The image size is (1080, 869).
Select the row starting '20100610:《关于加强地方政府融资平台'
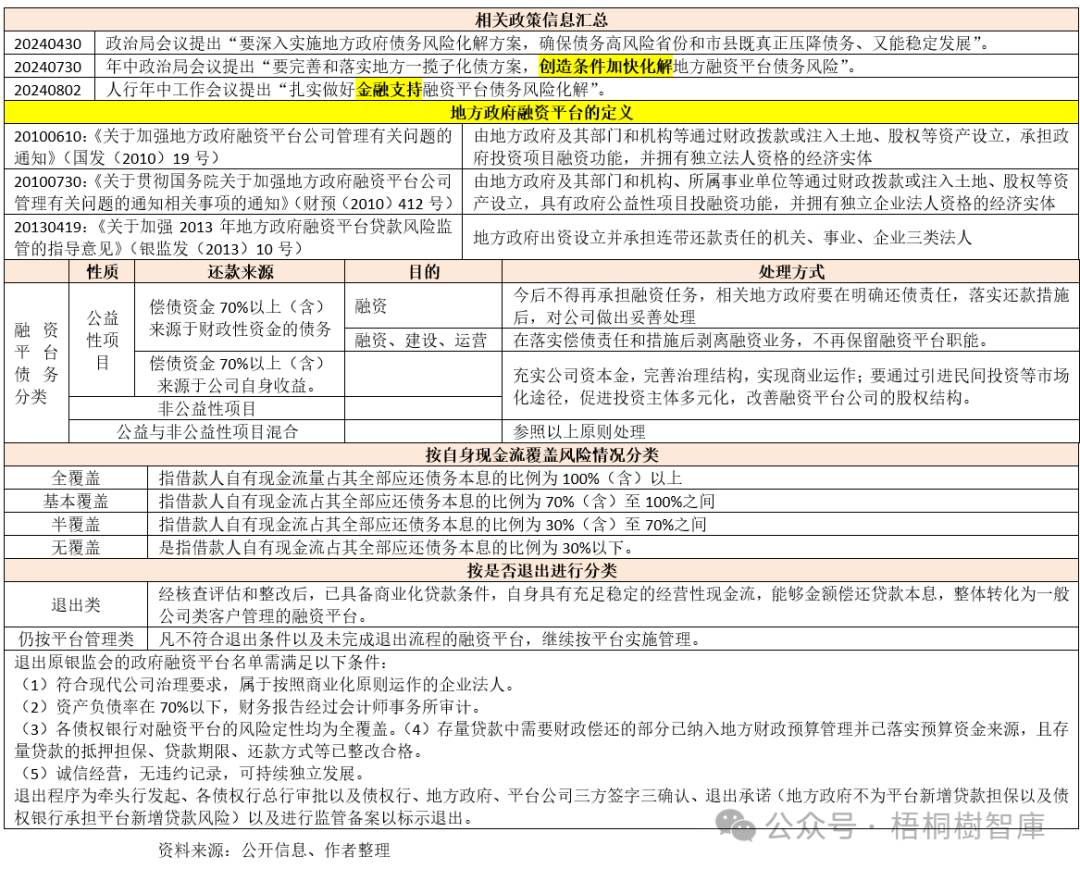point(541,147)
